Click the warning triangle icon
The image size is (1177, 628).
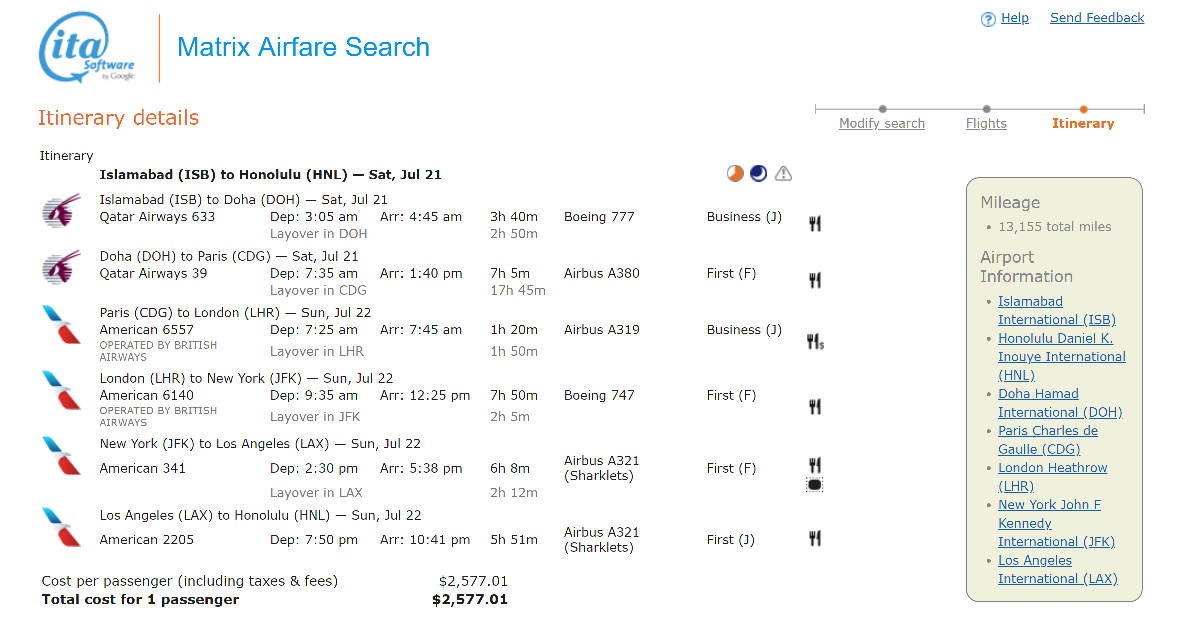(x=783, y=173)
